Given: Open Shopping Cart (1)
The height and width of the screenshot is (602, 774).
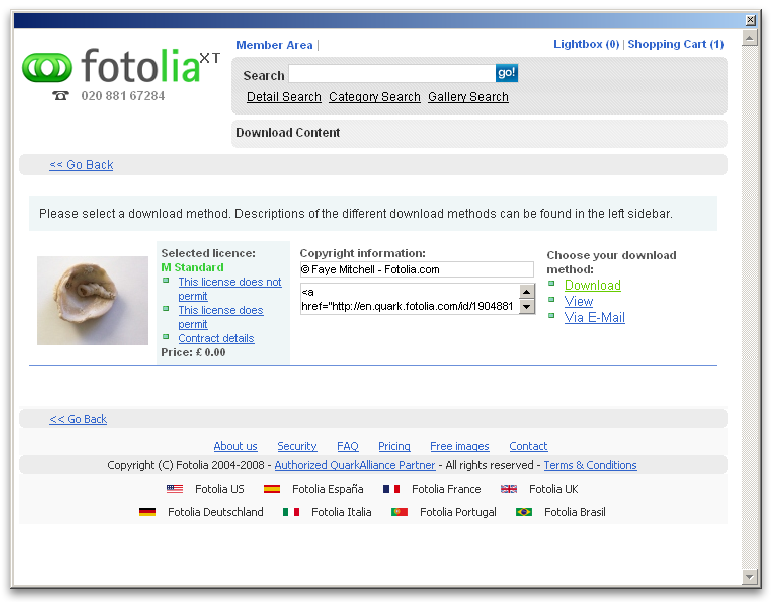Looking at the screenshot, I should point(675,44).
